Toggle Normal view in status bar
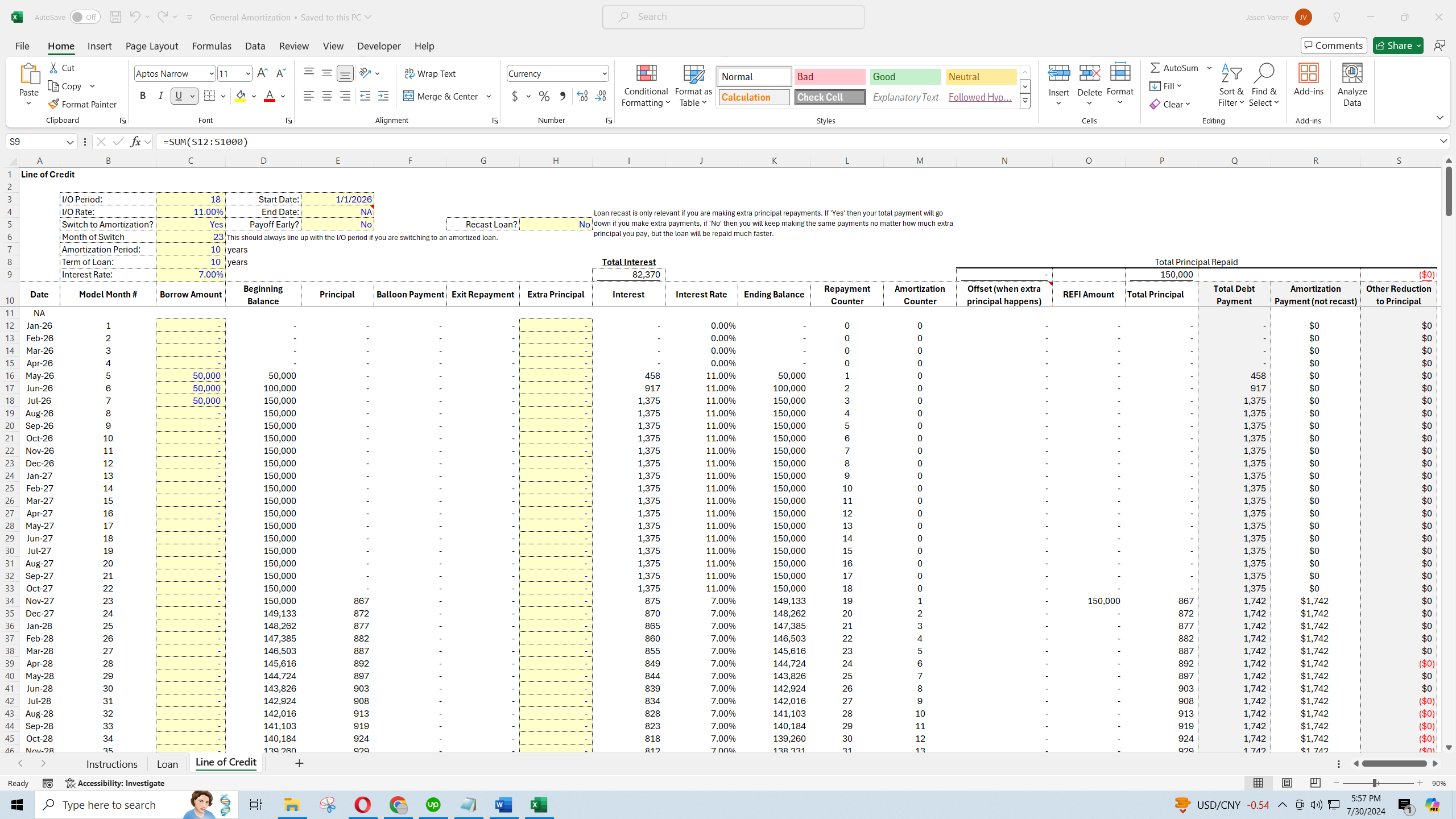 tap(1259, 783)
